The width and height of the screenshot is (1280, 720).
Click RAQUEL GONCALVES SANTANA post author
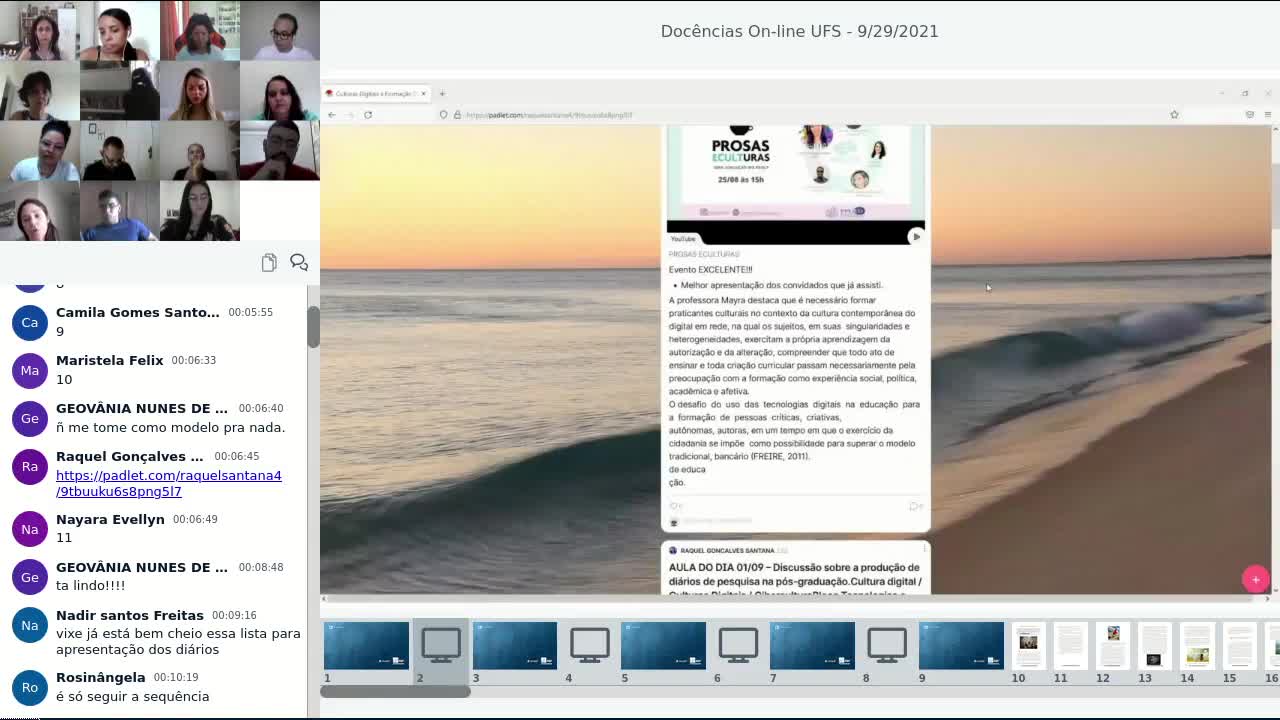(728, 550)
